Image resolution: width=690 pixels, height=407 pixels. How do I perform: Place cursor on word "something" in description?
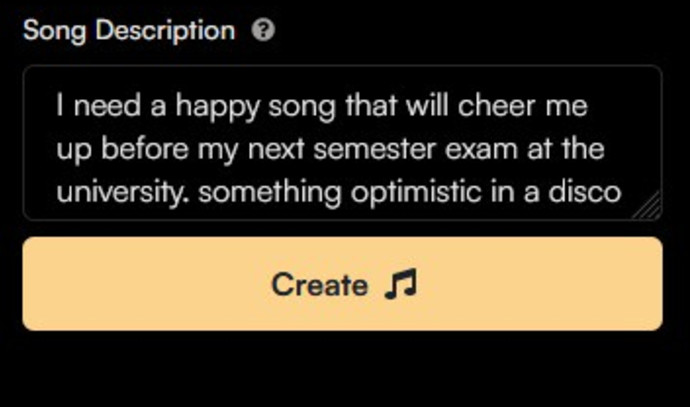(x=270, y=193)
